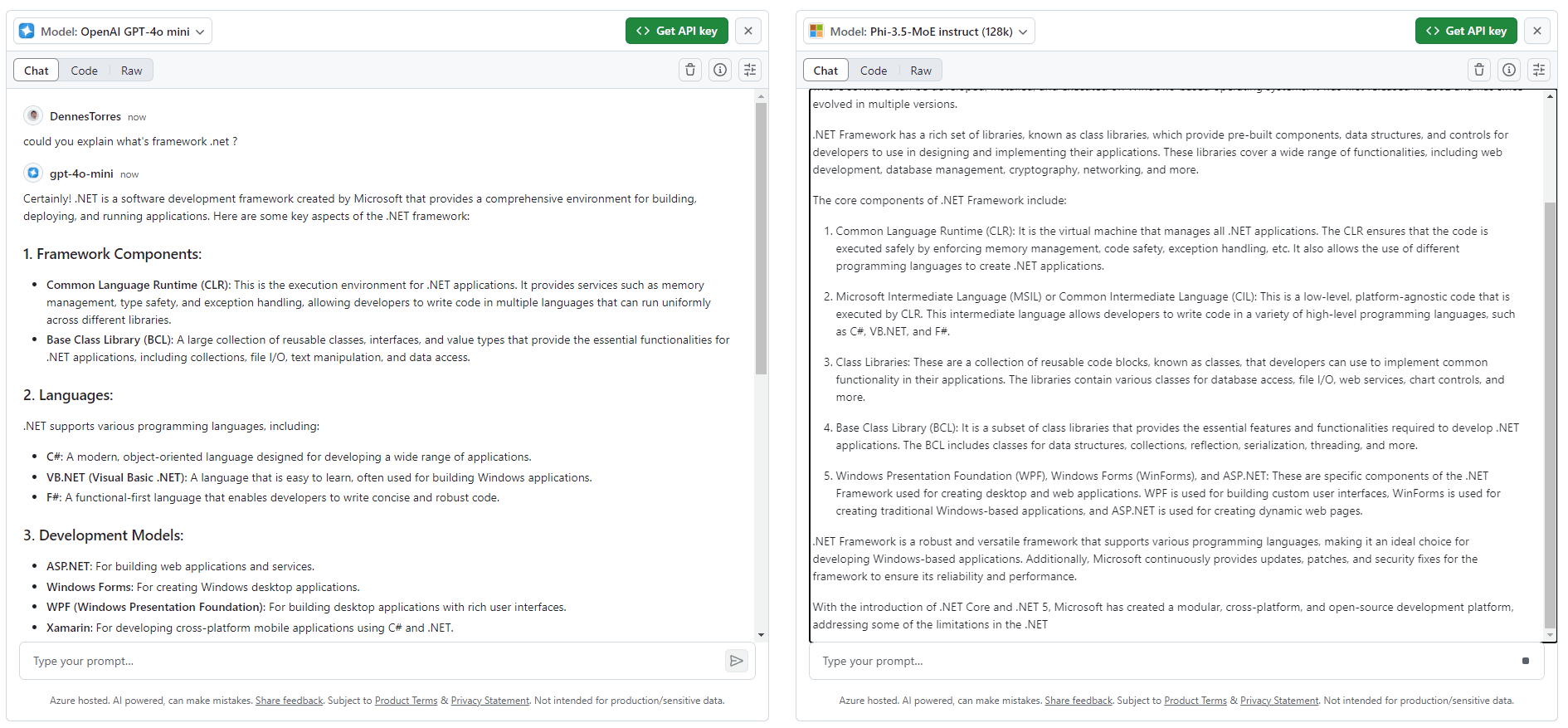Open Model: OpenAI GPT-4o mini dropdown

[113, 31]
